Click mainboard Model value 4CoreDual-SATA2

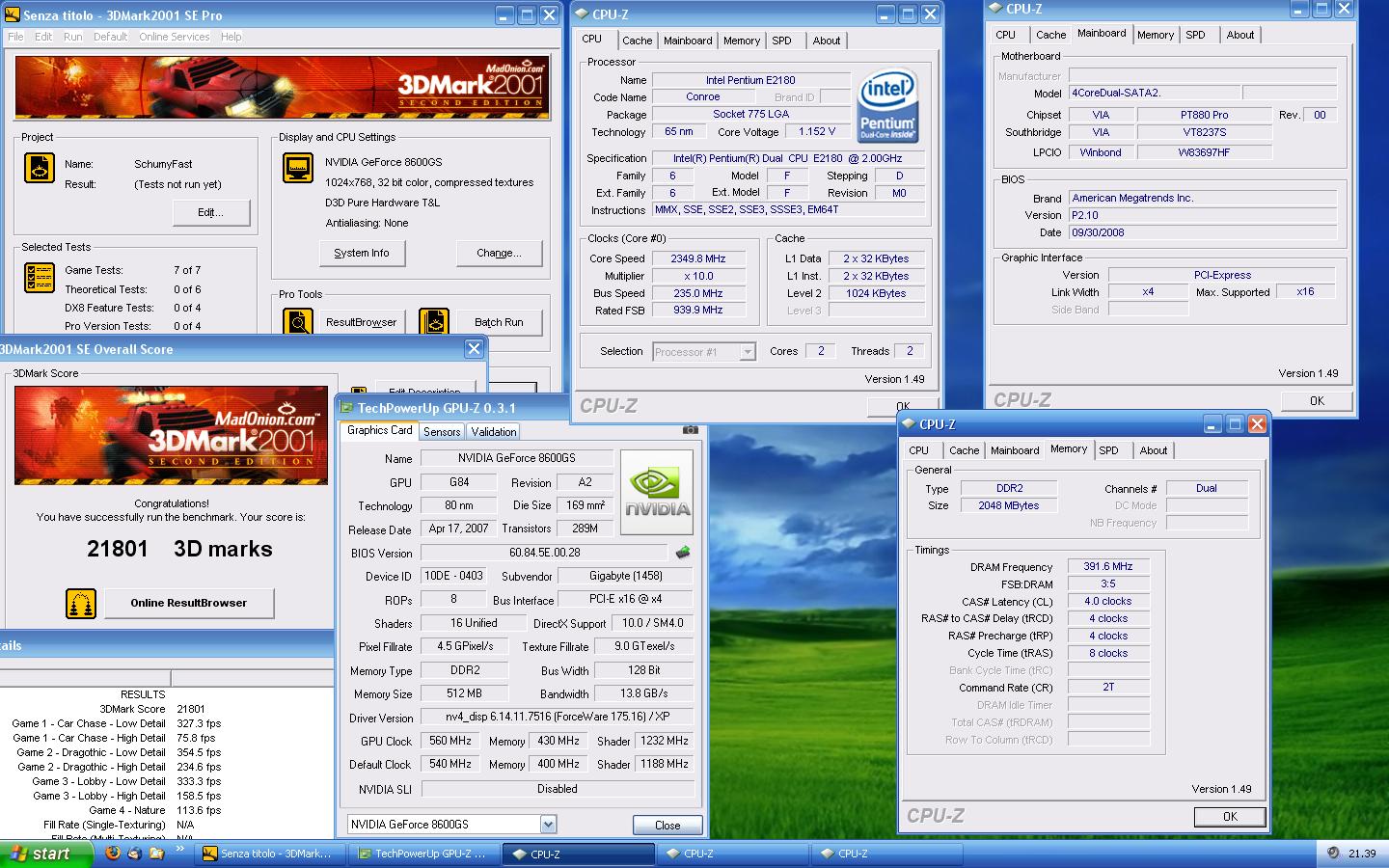click(1153, 94)
